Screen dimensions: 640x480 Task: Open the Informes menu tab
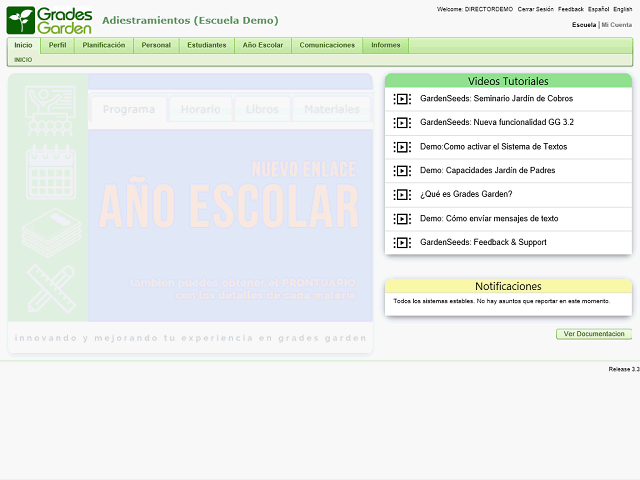point(386,45)
